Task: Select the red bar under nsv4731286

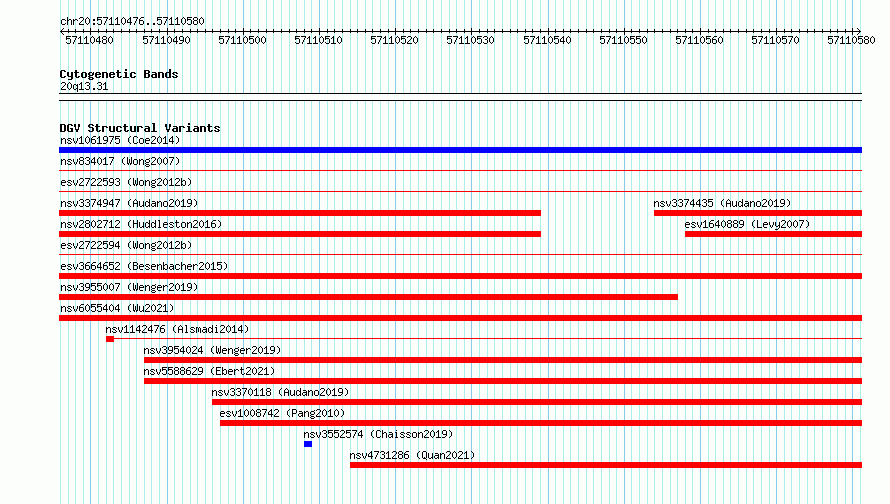Action: (x=606, y=465)
